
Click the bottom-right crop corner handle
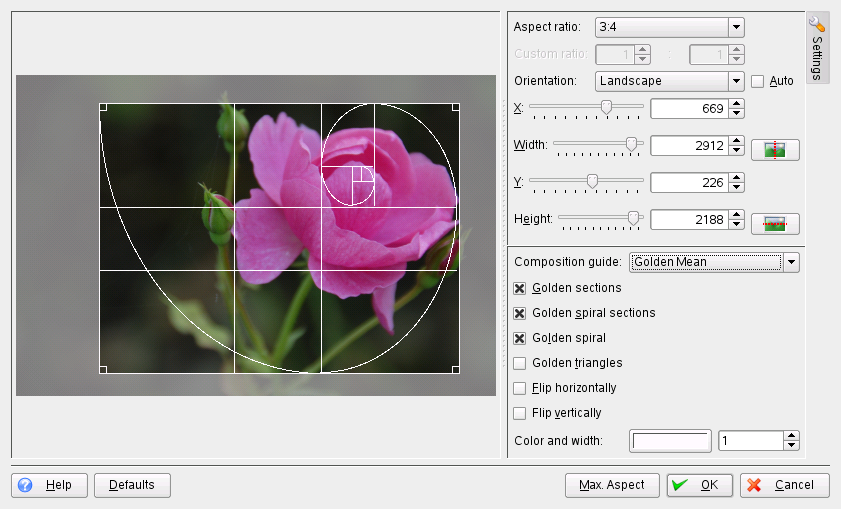(456, 370)
